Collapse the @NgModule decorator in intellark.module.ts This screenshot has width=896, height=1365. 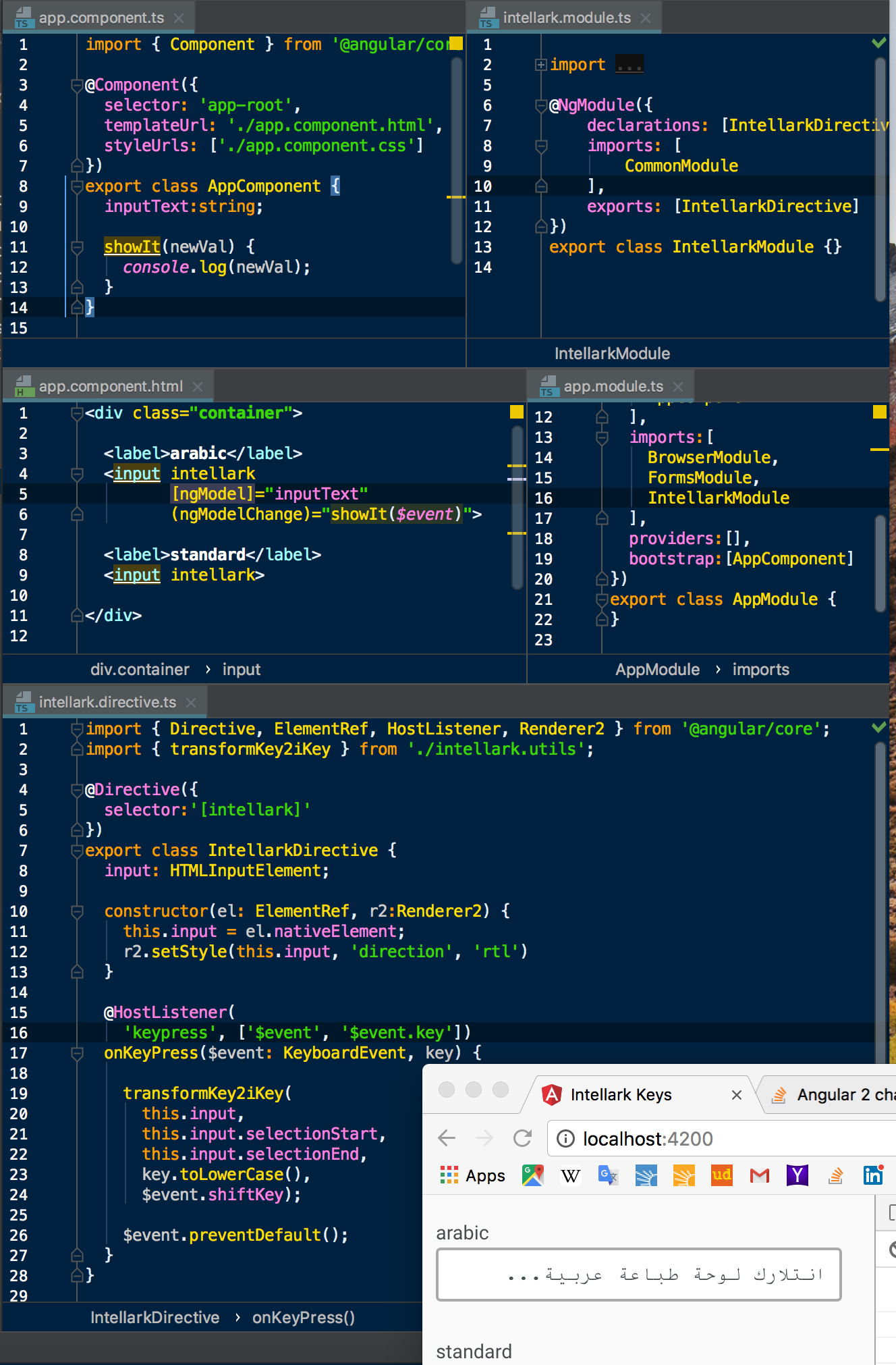click(x=541, y=105)
